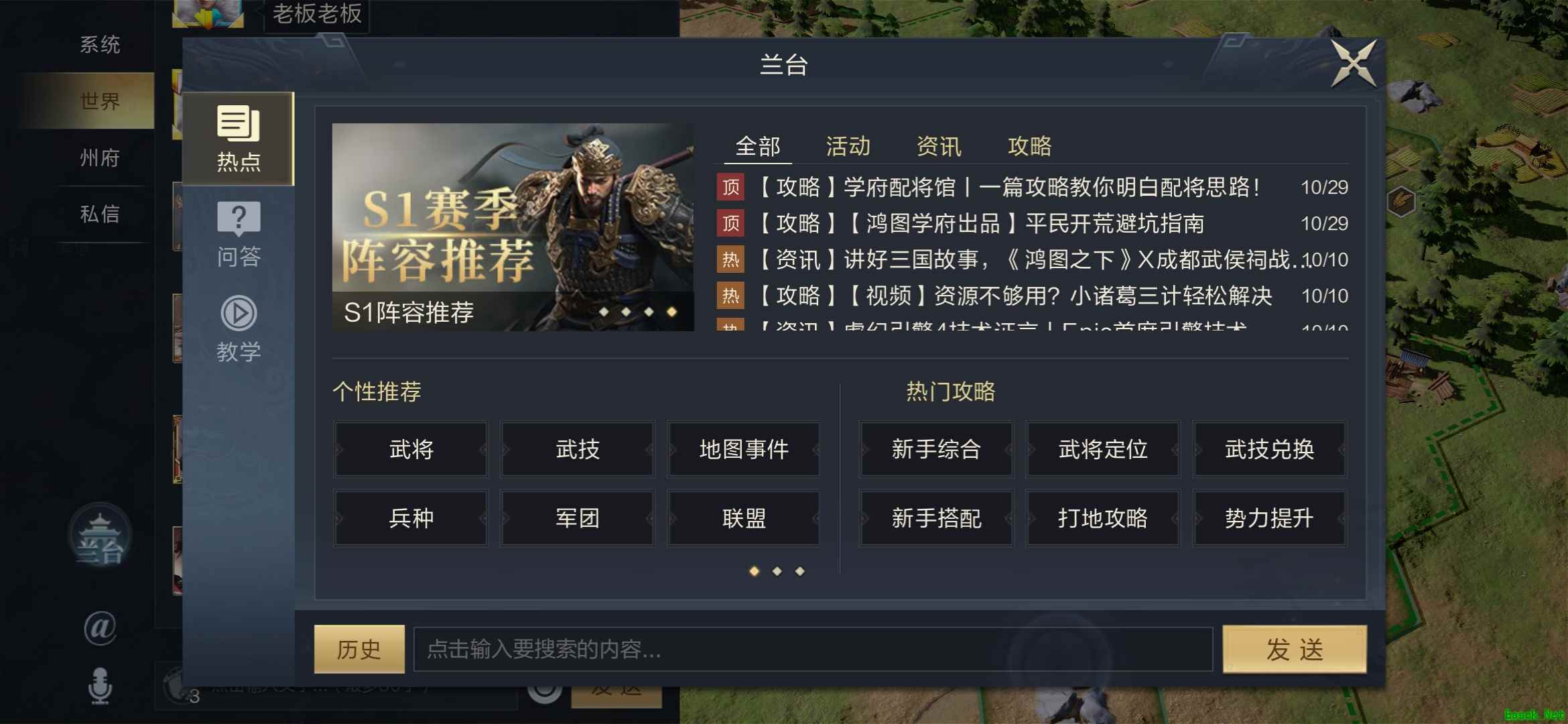Click the search content input field
The height and width of the screenshot is (724, 1568).
pos(813,649)
